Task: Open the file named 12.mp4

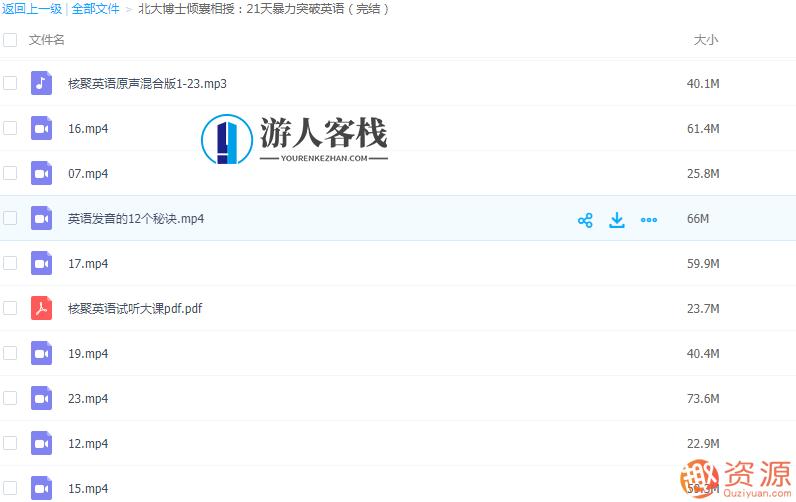Action: (88, 443)
